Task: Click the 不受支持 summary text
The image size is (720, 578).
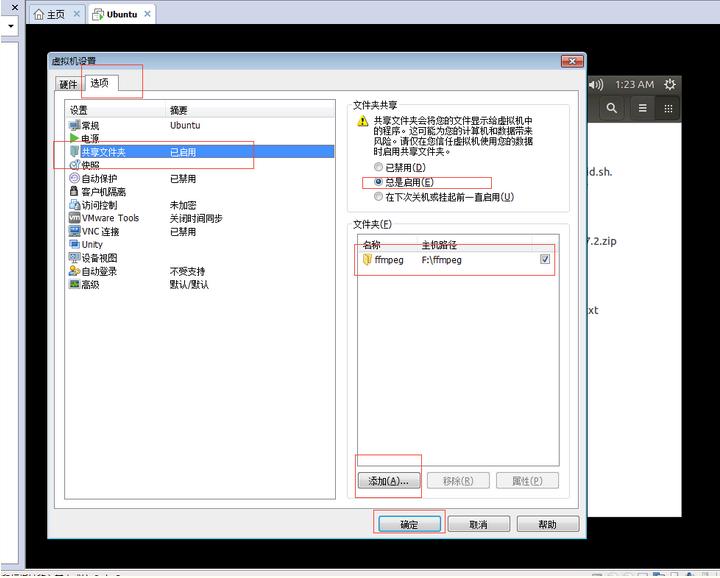Action: click(187, 271)
